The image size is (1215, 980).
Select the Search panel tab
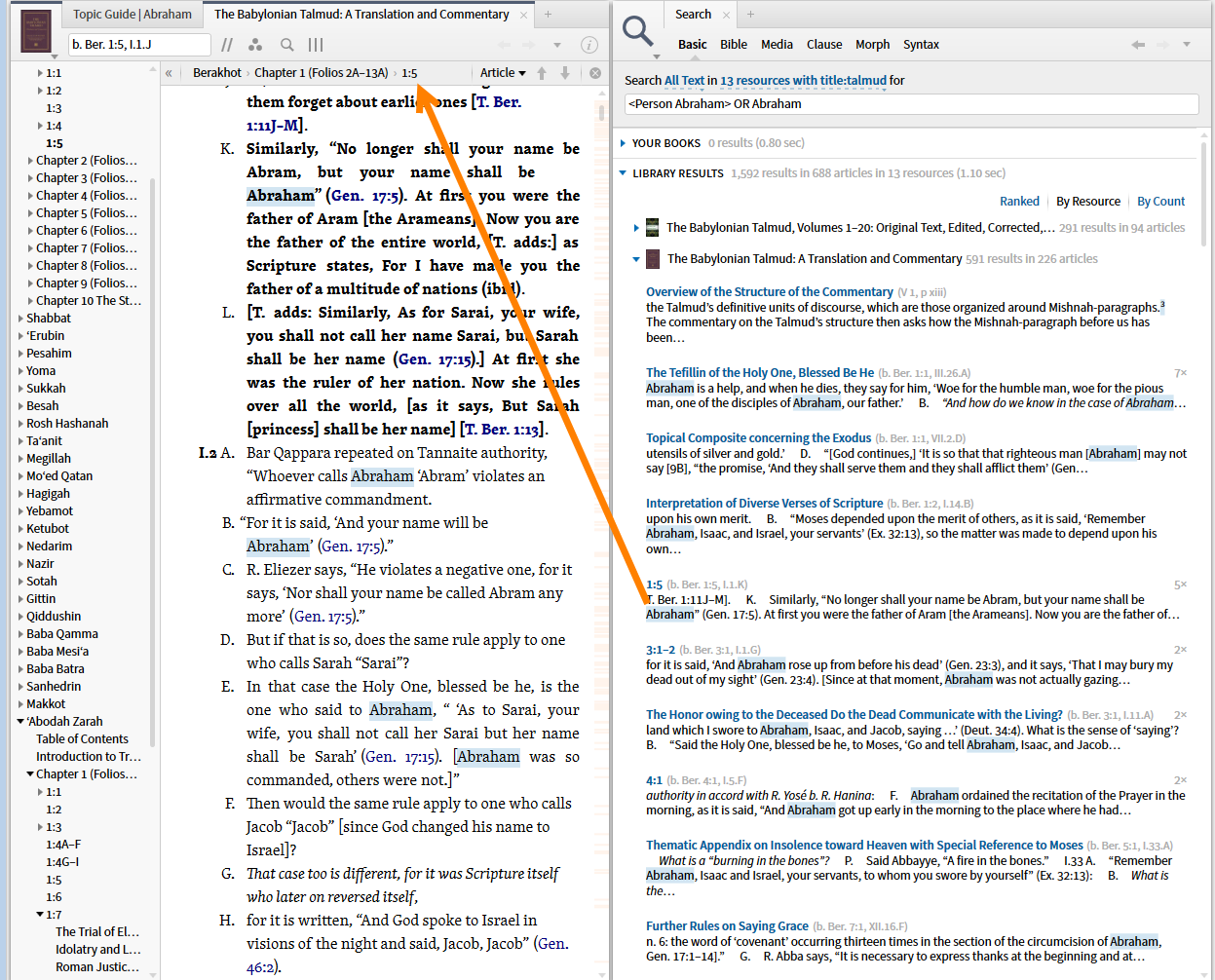[x=693, y=15]
